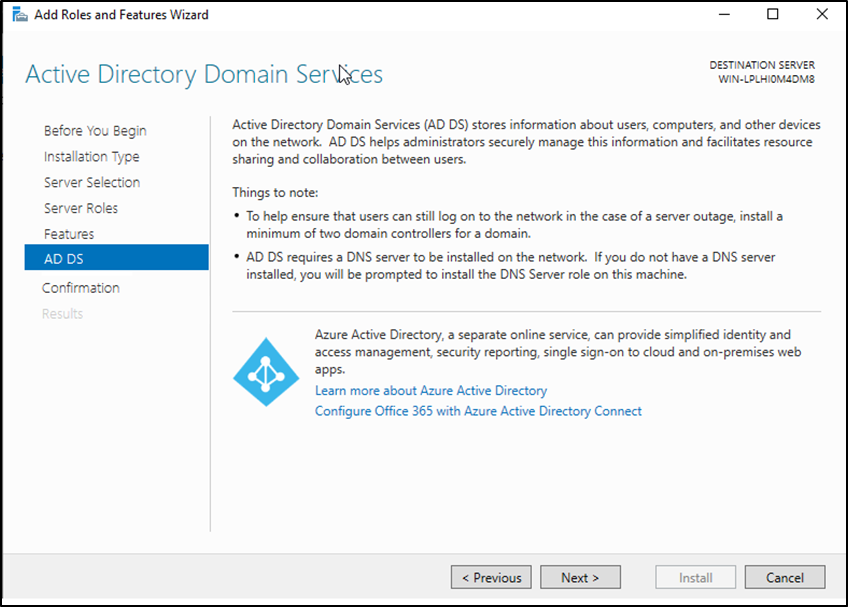The width and height of the screenshot is (848, 607).
Task: Switch to the Server Selection page
Action: pos(92,183)
